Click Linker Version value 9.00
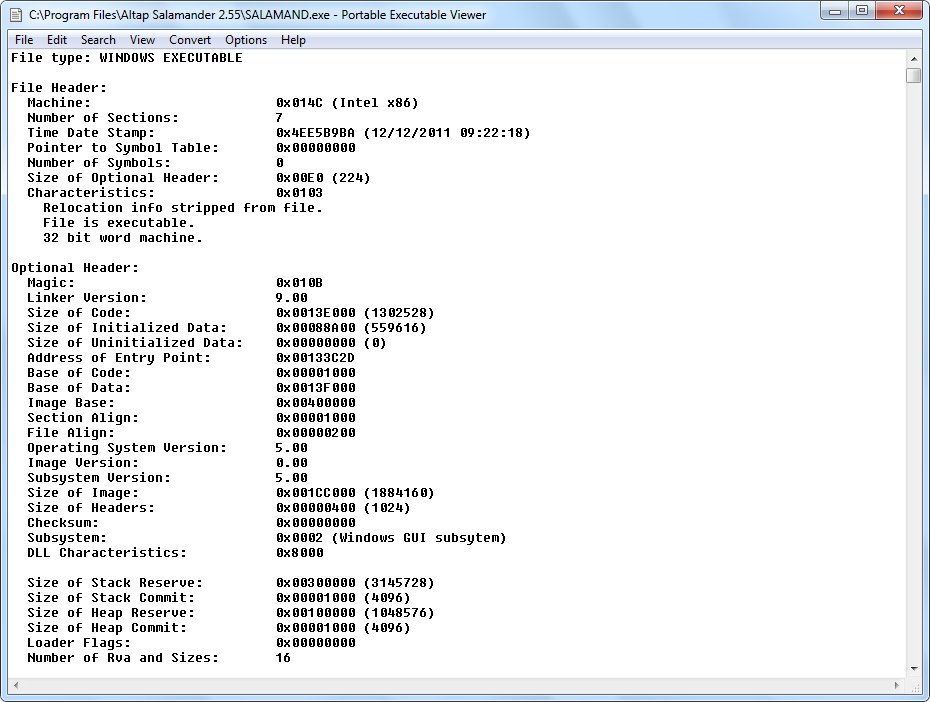This screenshot has height=702, width=930. tap(291, 298)
